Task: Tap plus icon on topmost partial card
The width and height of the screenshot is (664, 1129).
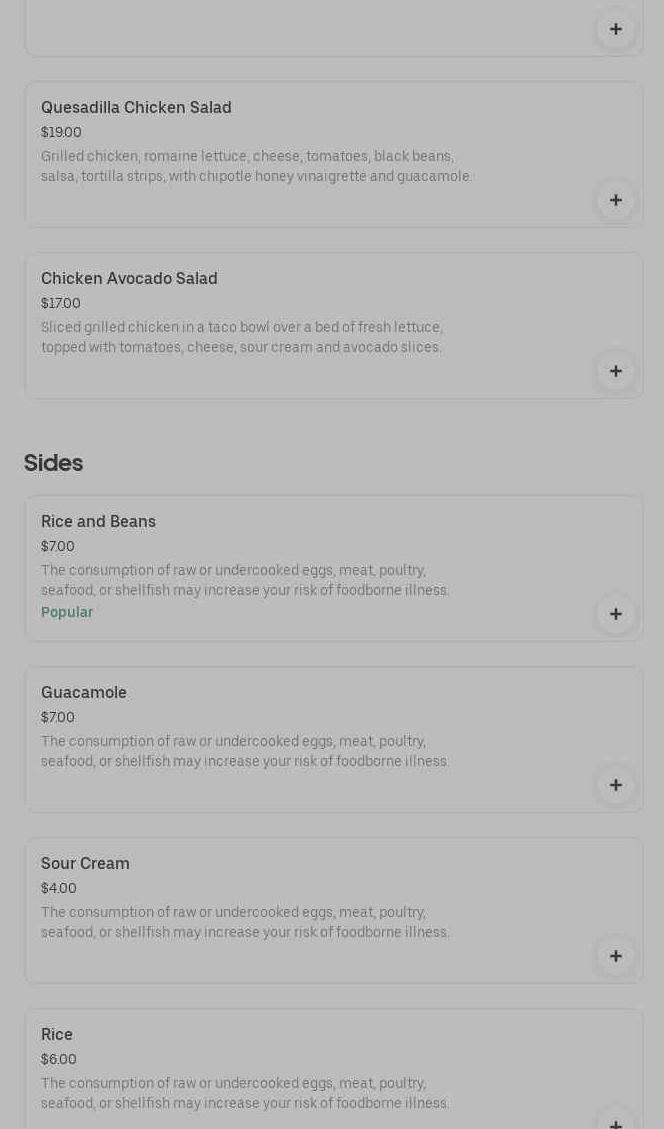Action: click(615, 29)
